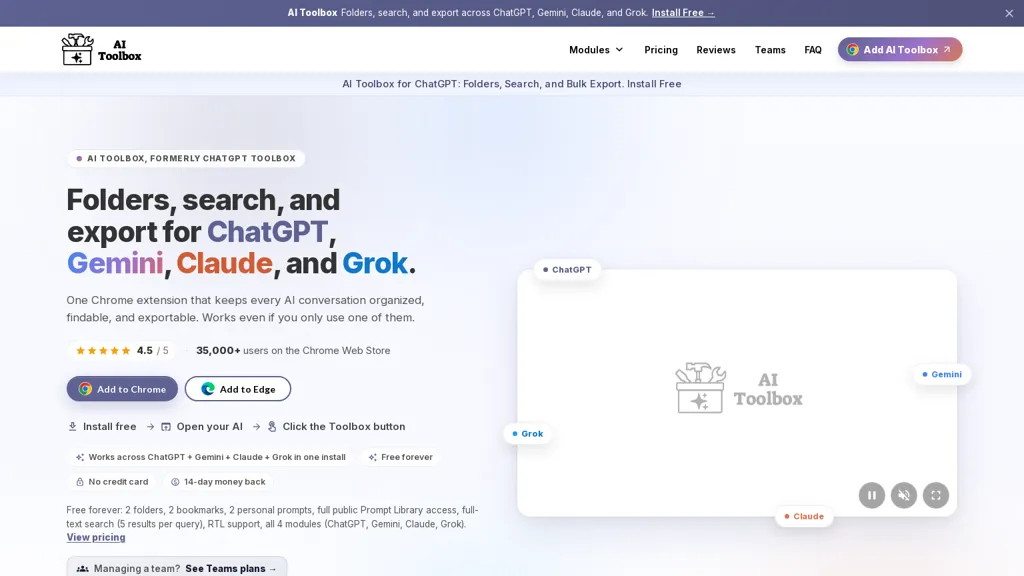Image resolution: width=1024 pixels, height=576 pixels.
Task: Open the FAQ link in navigation
Action: coord(813,50)
